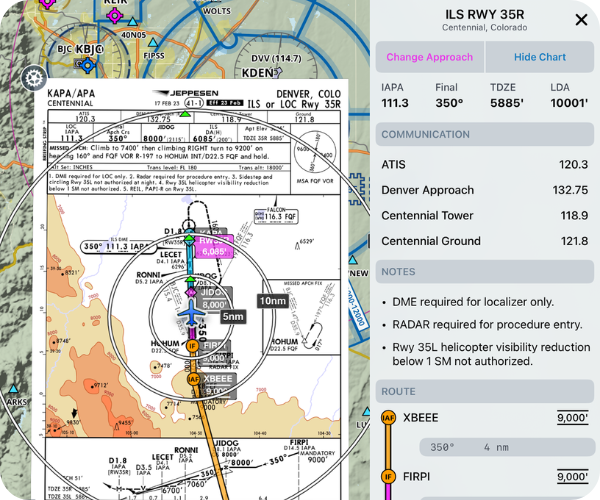Click the magenta airport symbol near 40N05

(x=114, y=16)
